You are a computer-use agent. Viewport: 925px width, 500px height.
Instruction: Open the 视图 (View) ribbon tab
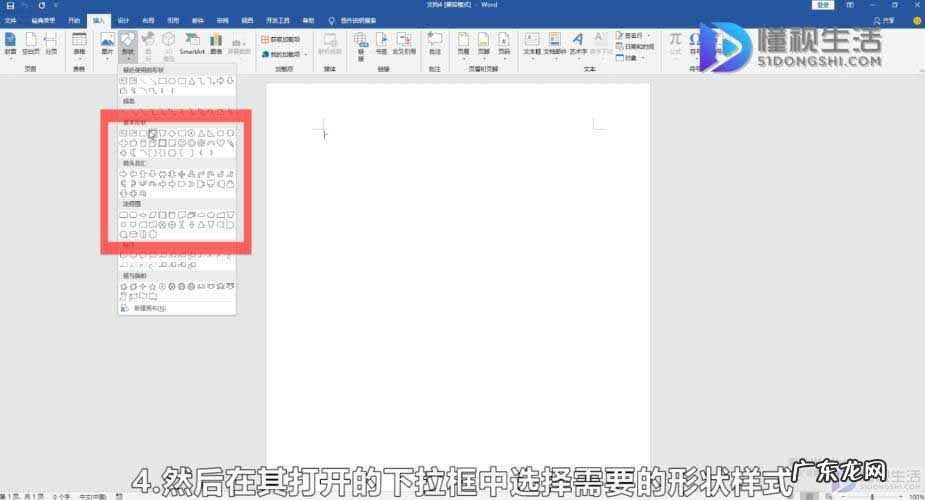coord(247,21)
